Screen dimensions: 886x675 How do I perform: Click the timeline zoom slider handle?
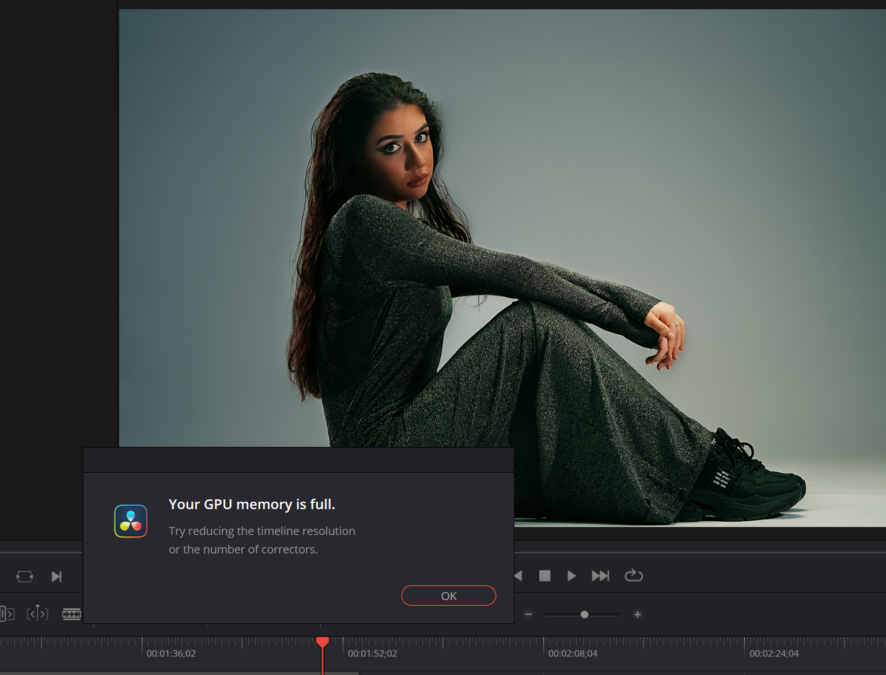[x=584, y=614]
